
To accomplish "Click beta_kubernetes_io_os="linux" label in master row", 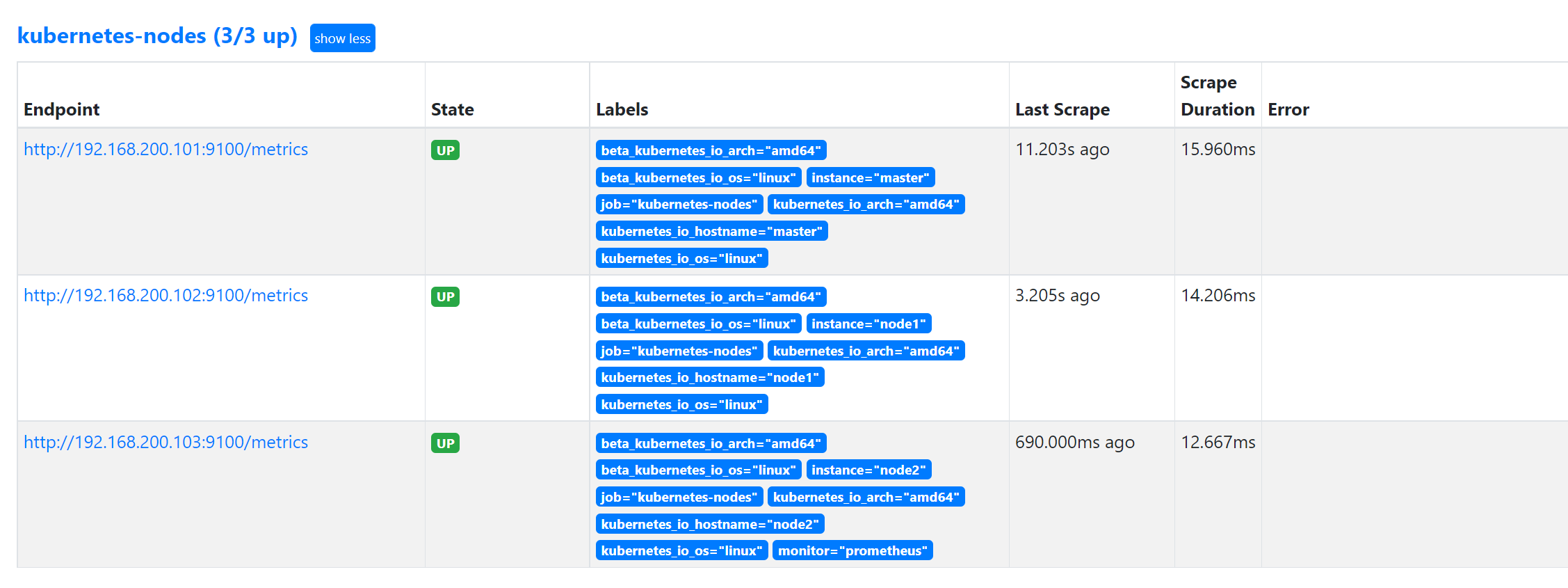I will pos(698,177).
